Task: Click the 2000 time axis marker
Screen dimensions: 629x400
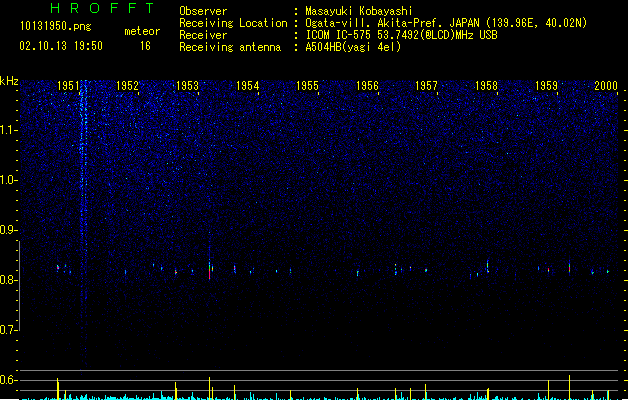Action: click(x=606, y=86)
